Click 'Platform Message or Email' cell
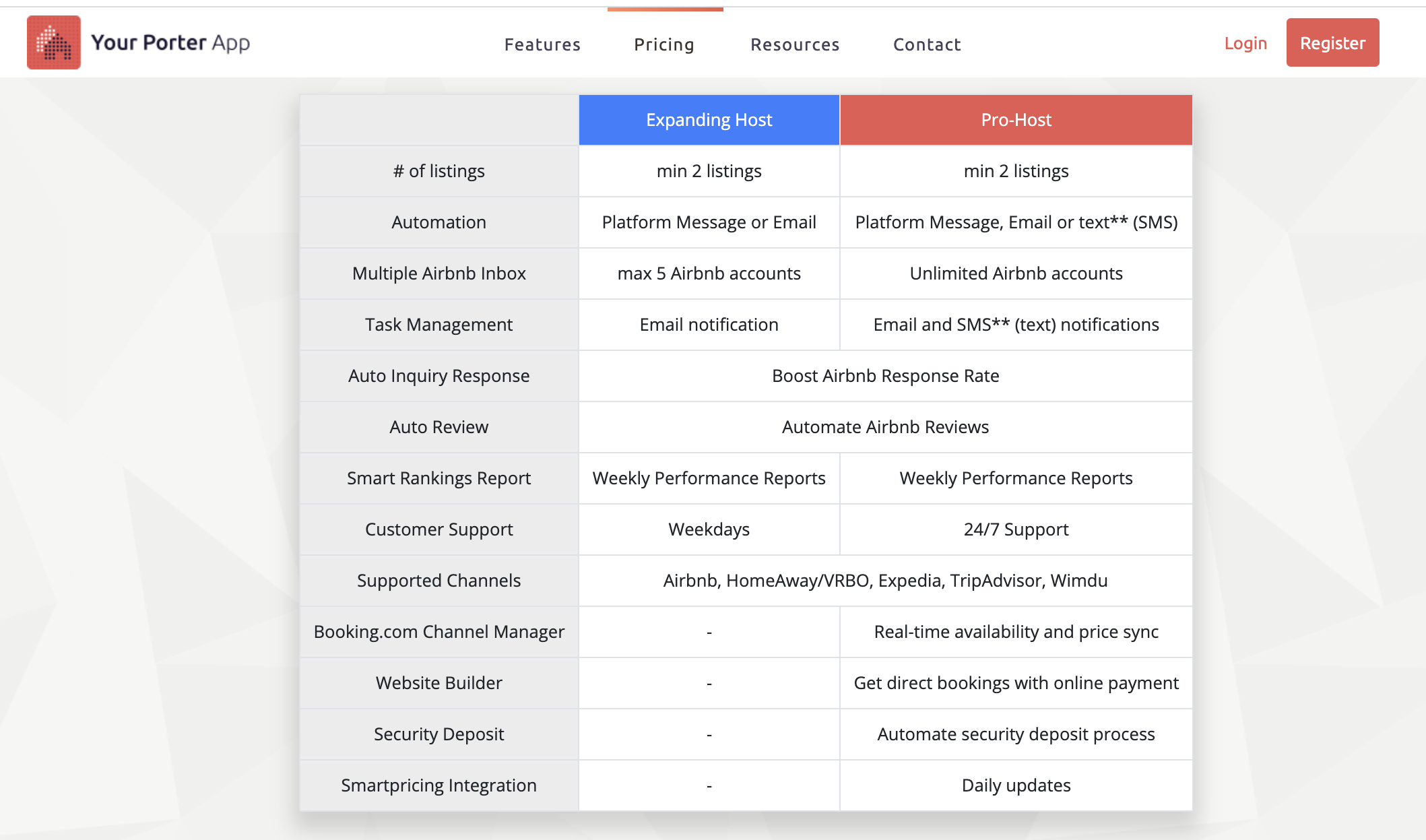The width and height of the screenshot is (1426, 840). [x=709, y=222]
